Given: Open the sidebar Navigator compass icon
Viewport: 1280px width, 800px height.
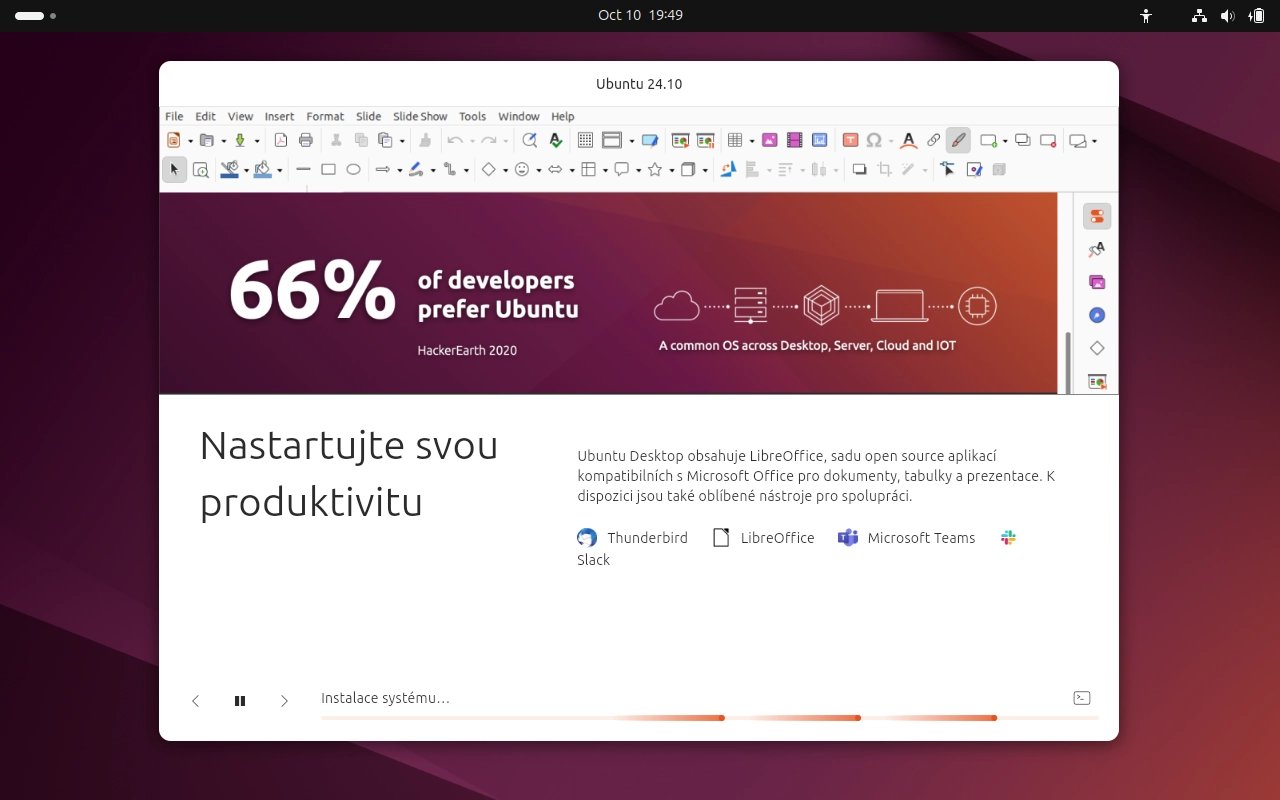Looking at the screenshot, I should [x=1097, y=315].
